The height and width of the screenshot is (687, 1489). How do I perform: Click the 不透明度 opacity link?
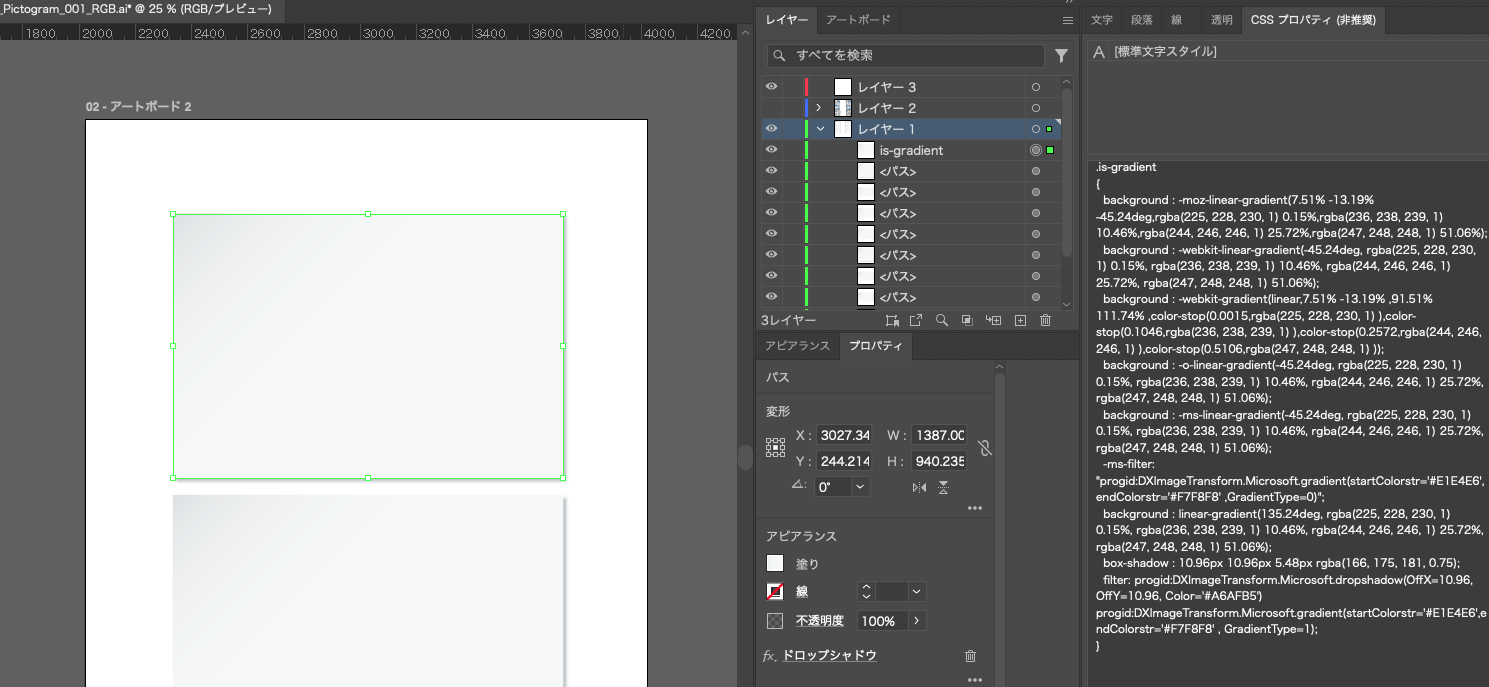click(819, 621)
